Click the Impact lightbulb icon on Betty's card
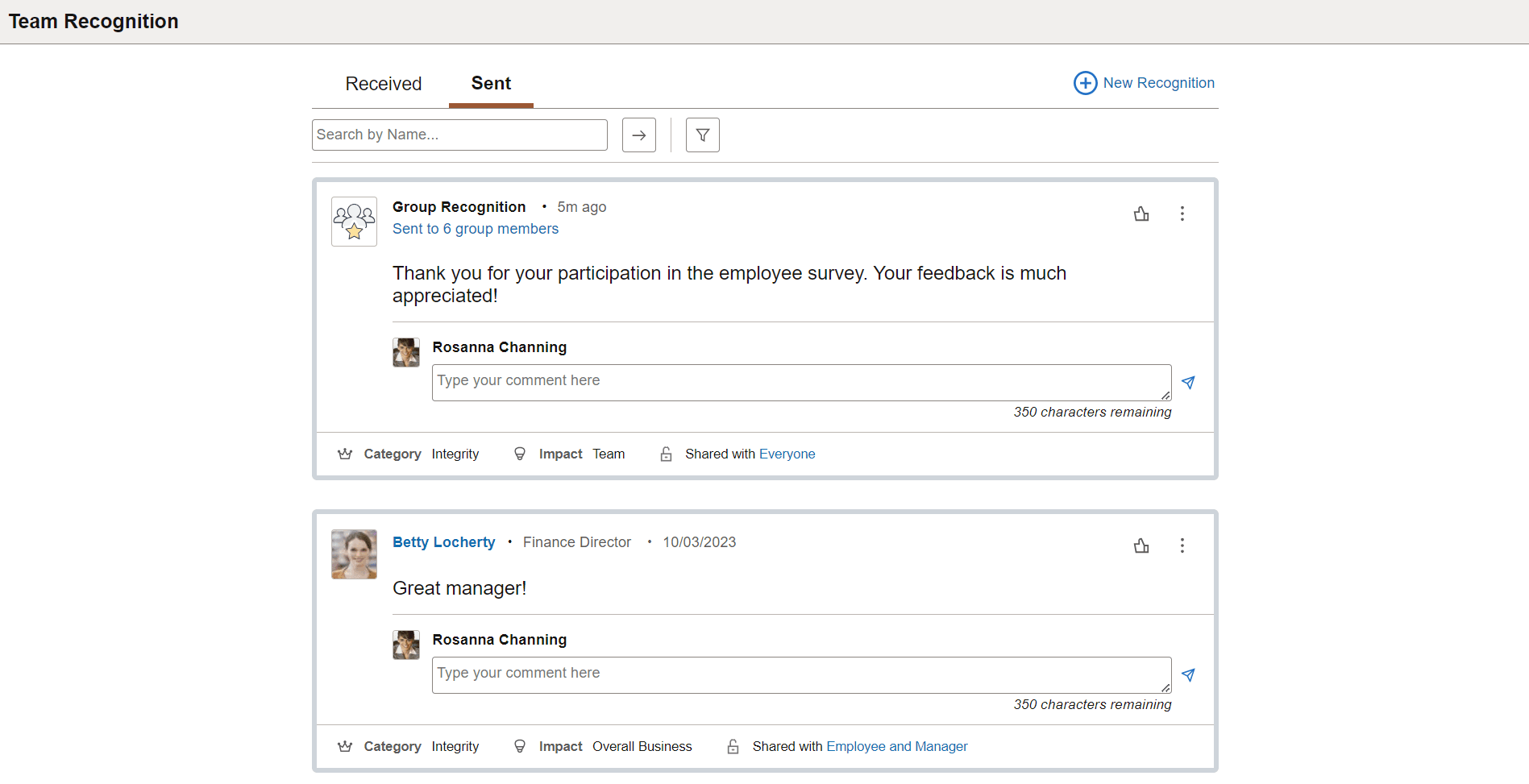This screenshot has height=784, width=1529. click(x=520, y=746)
